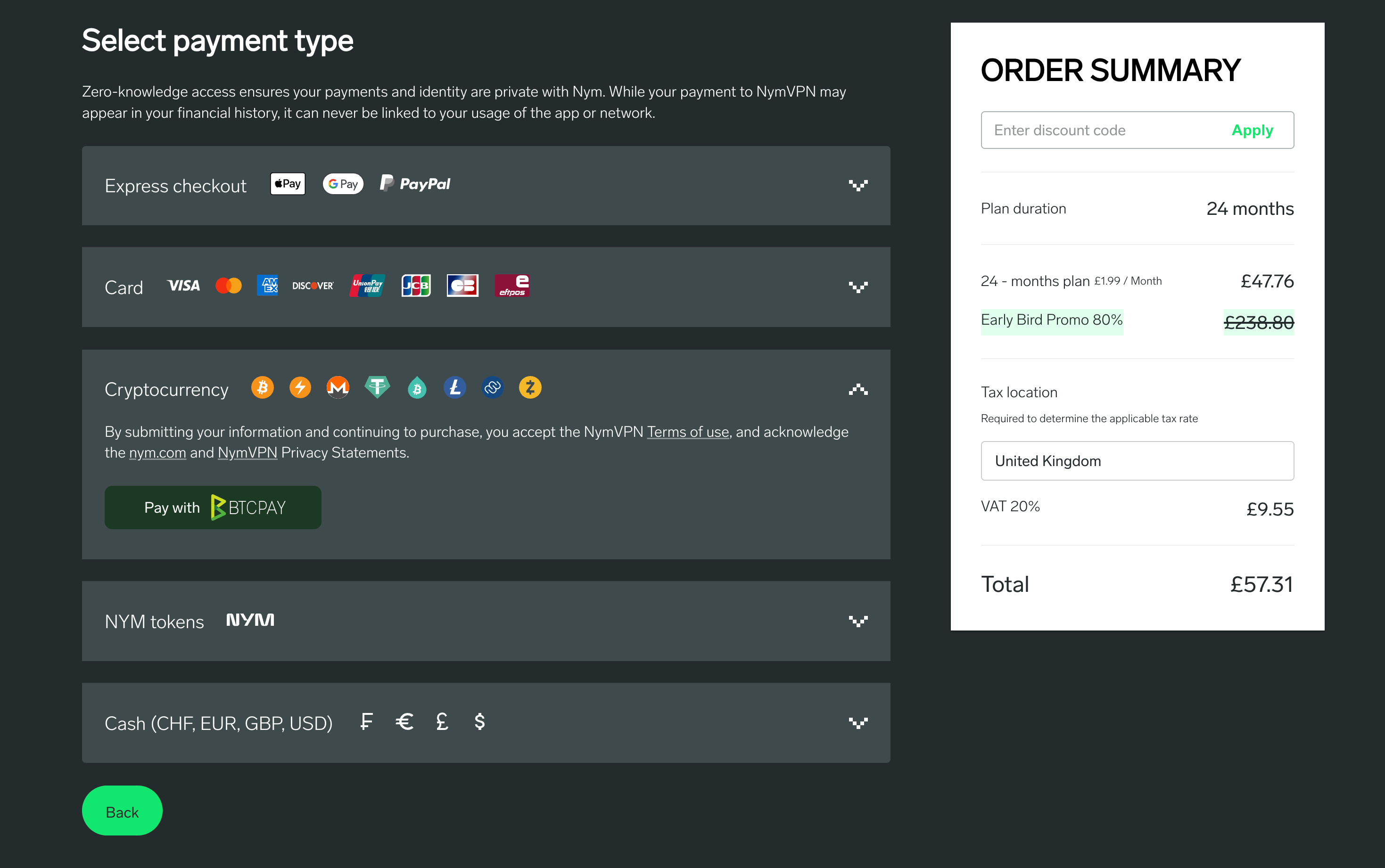Click the Litecoin coin icon
This screenshot has height=868, width=1385.
pyautogui.click(x=454, y=387)
